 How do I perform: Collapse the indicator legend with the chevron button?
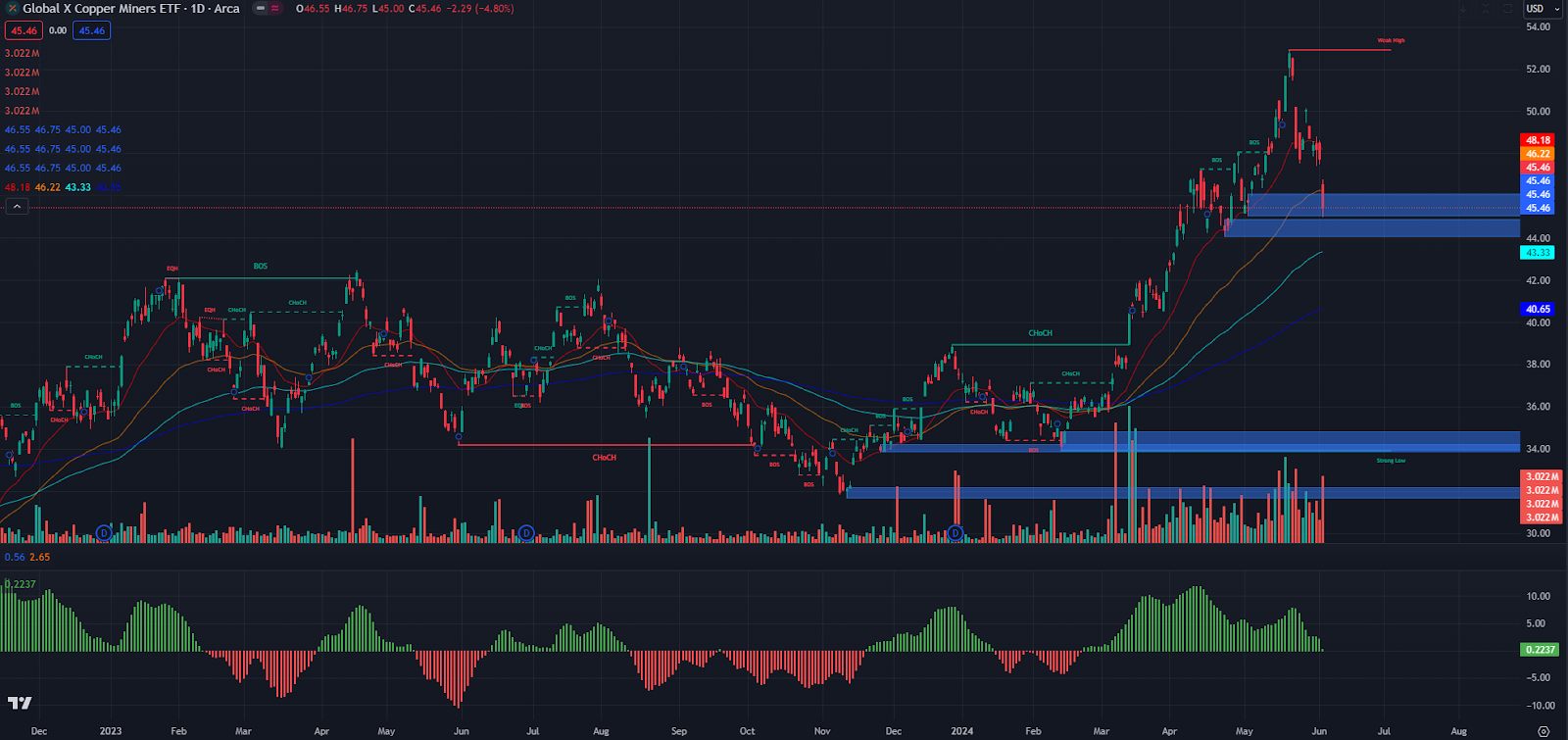coord(17,207)
